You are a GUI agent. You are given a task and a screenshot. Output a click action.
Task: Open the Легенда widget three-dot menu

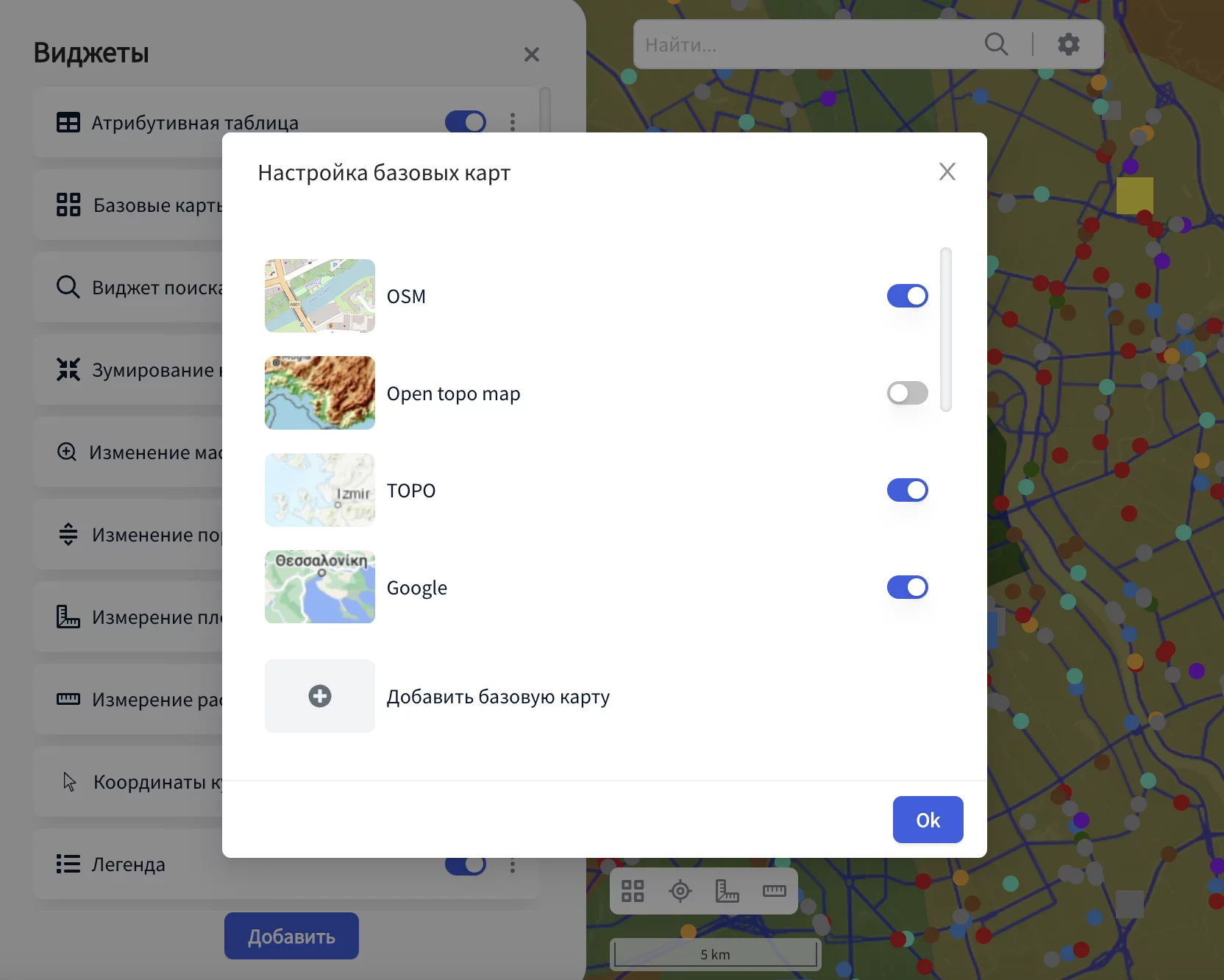pos(513,866)
